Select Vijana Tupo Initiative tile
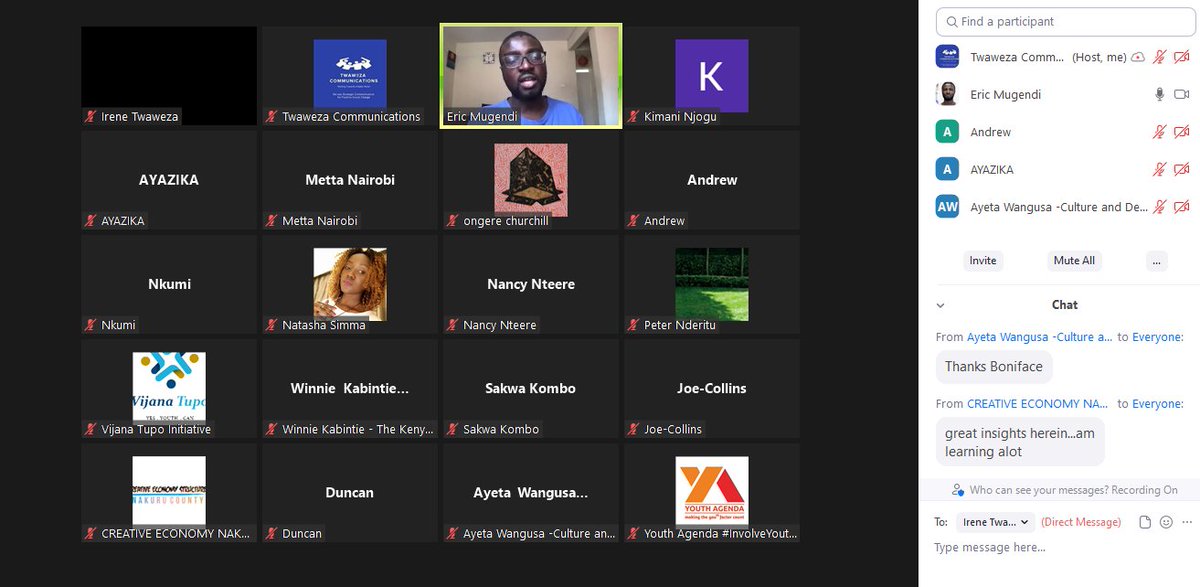The image size is (1200, 587). coord(169,388)
